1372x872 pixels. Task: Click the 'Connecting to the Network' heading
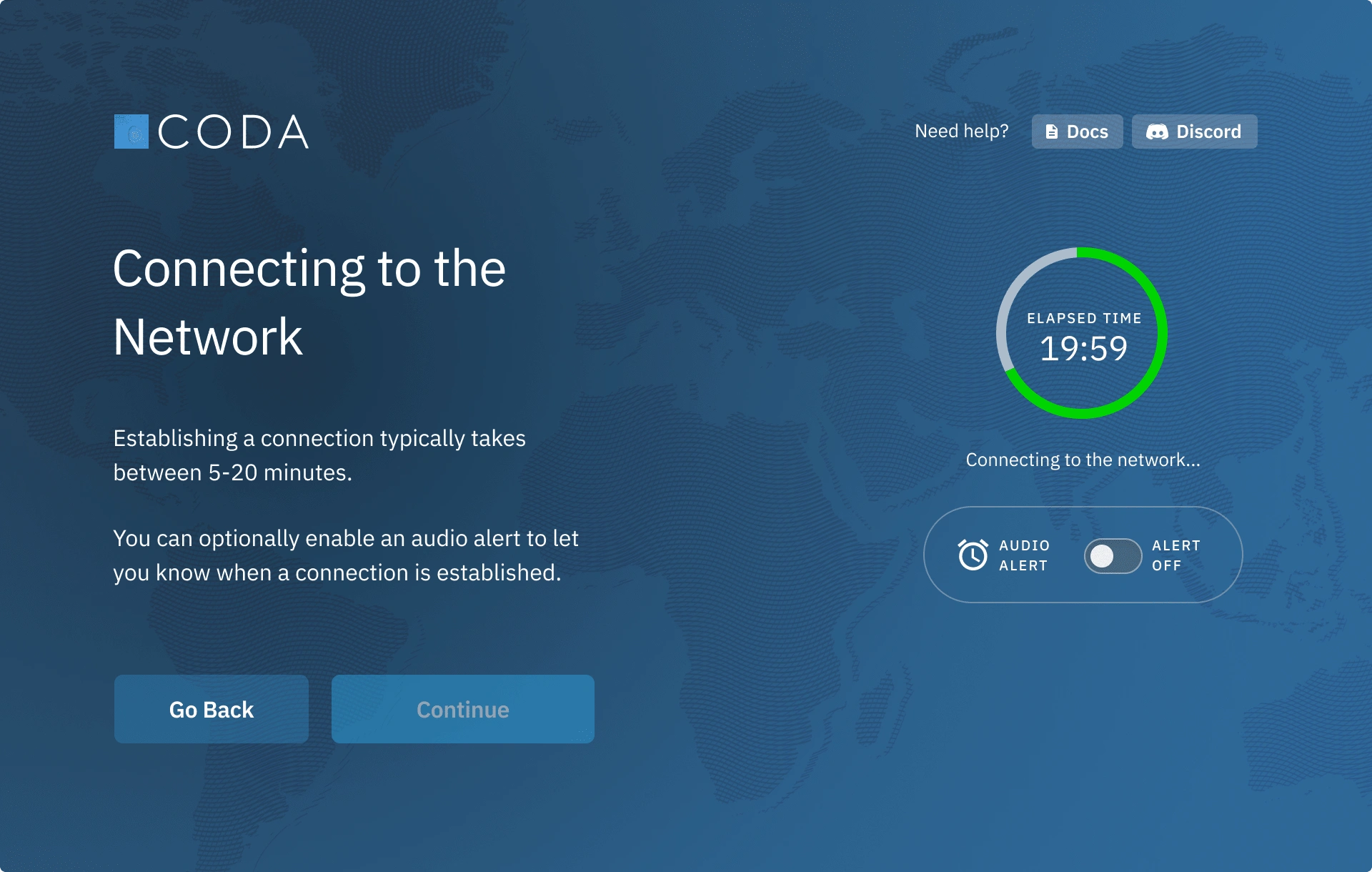coord(309,302)
